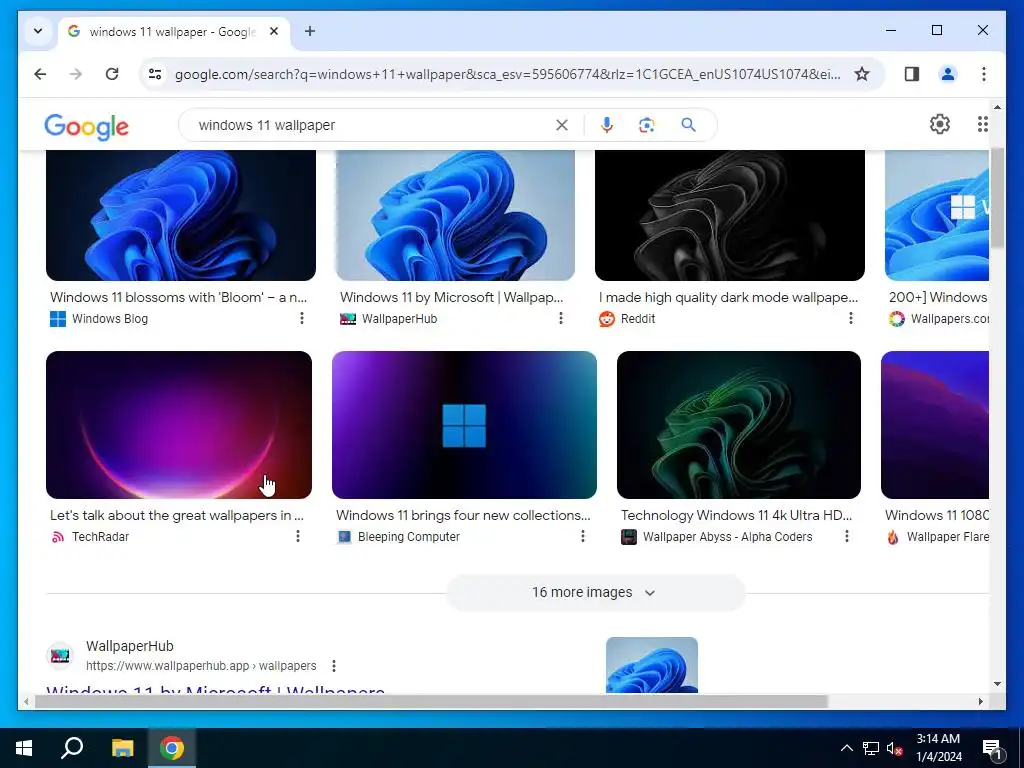This screenshot has width=1024, height=768.
Task: Go back to the previous page
Action: click(x=40, y=74)
